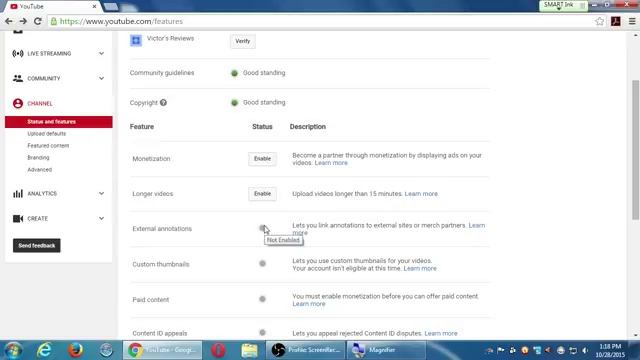
Task: Click the Copyright help question mark
Action: (163, 102)
